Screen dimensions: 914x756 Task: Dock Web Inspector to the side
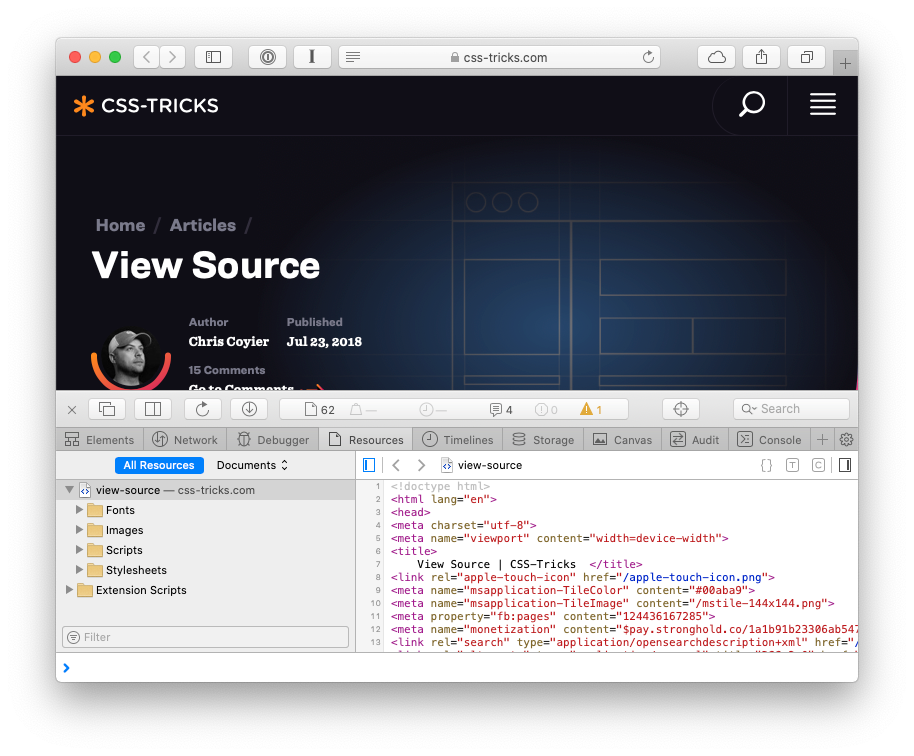pos(153,409)
